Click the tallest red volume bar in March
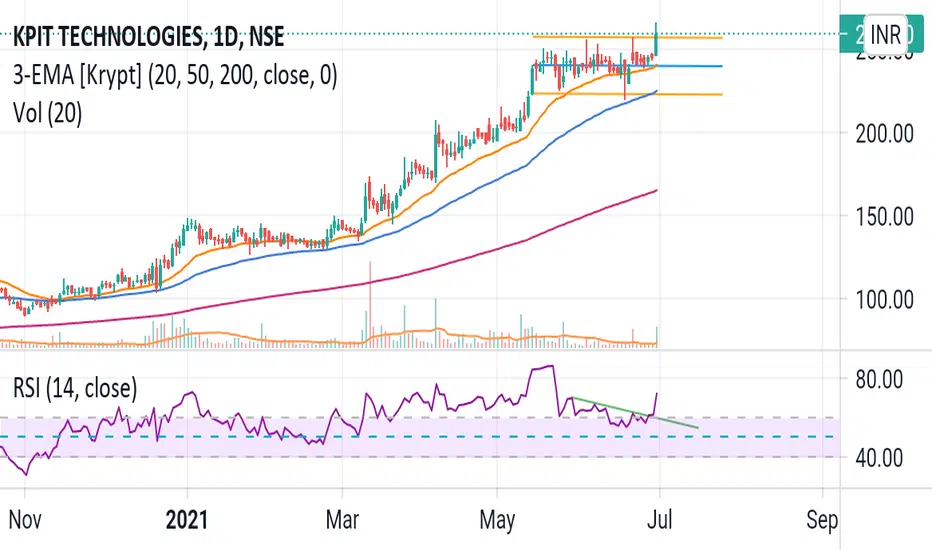The image size is (932, 550). (x=370, y=303)
